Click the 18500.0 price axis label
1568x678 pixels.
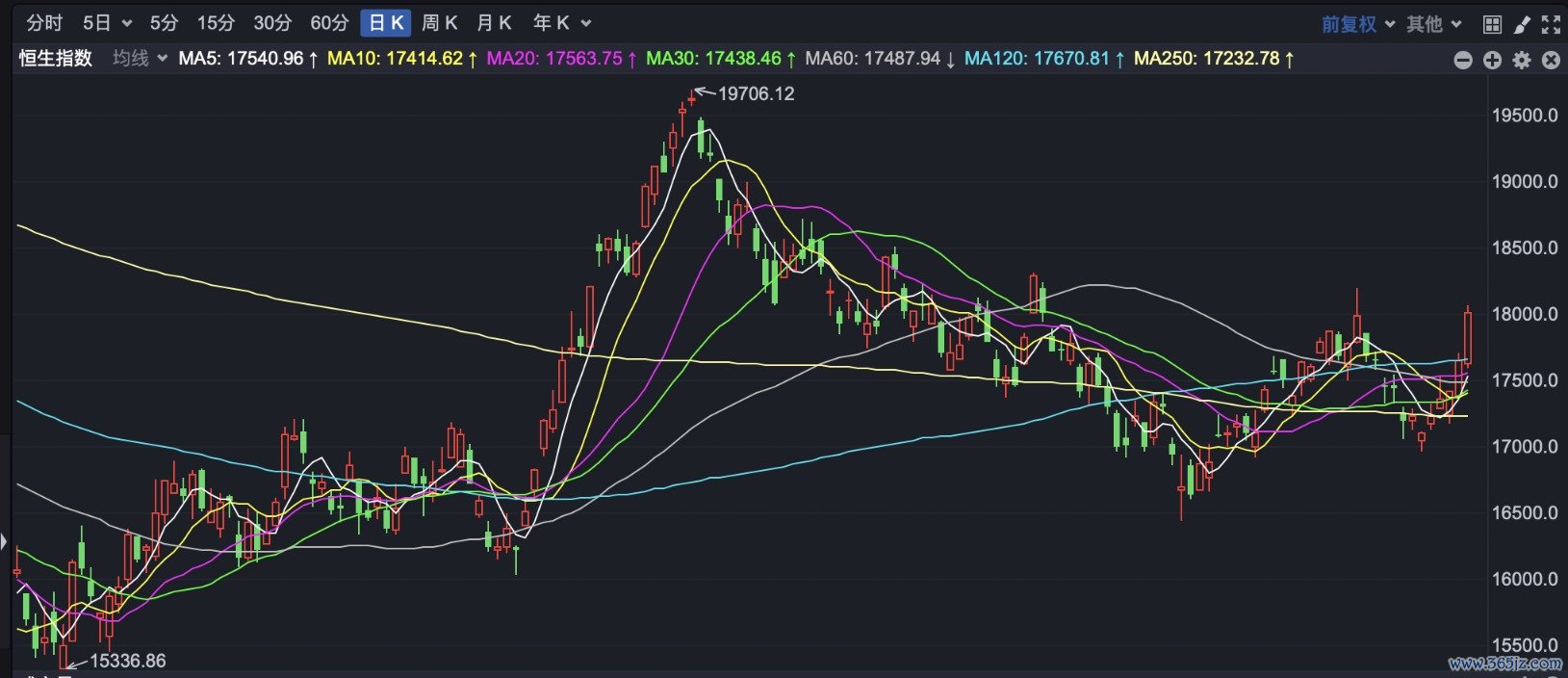pos(1525,248)
